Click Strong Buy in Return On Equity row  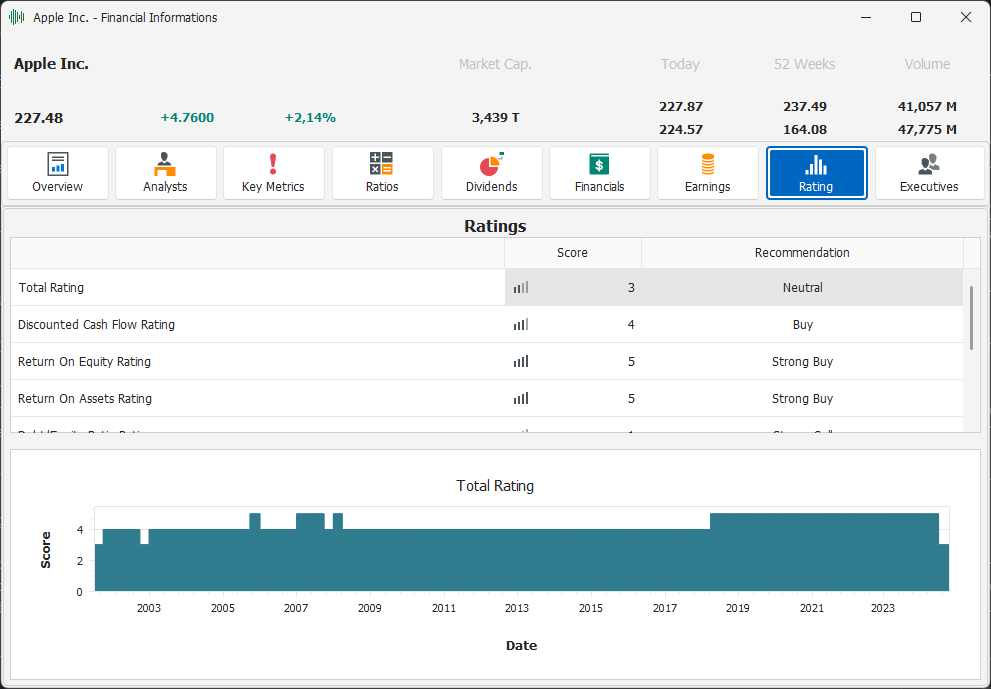[x=803, y=362]
